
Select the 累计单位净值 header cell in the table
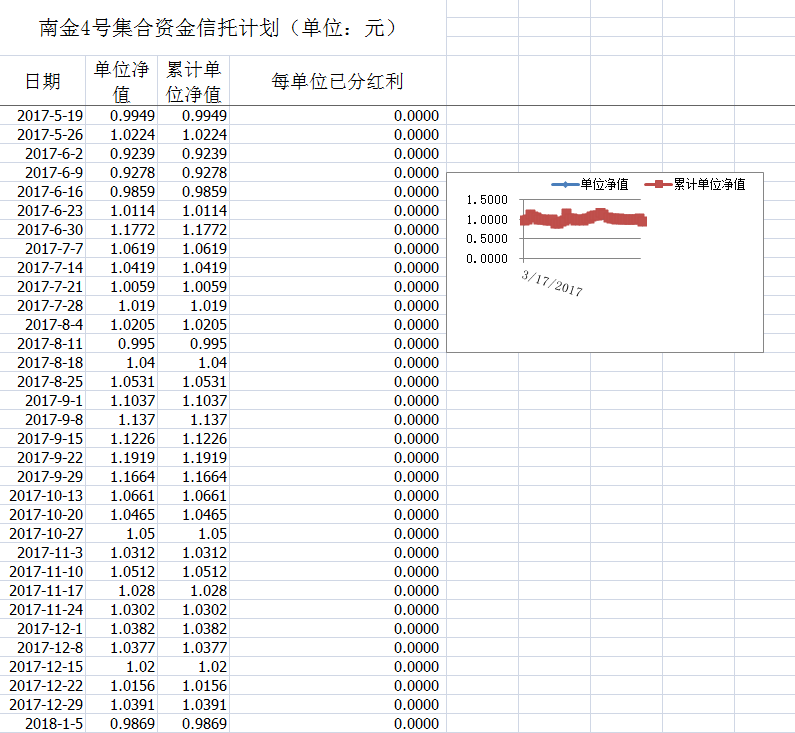pyautogui.click(x=193, y=81)
